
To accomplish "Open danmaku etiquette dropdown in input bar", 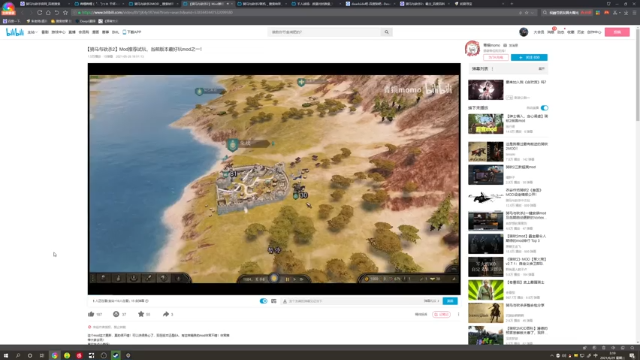I will (431, 301).
